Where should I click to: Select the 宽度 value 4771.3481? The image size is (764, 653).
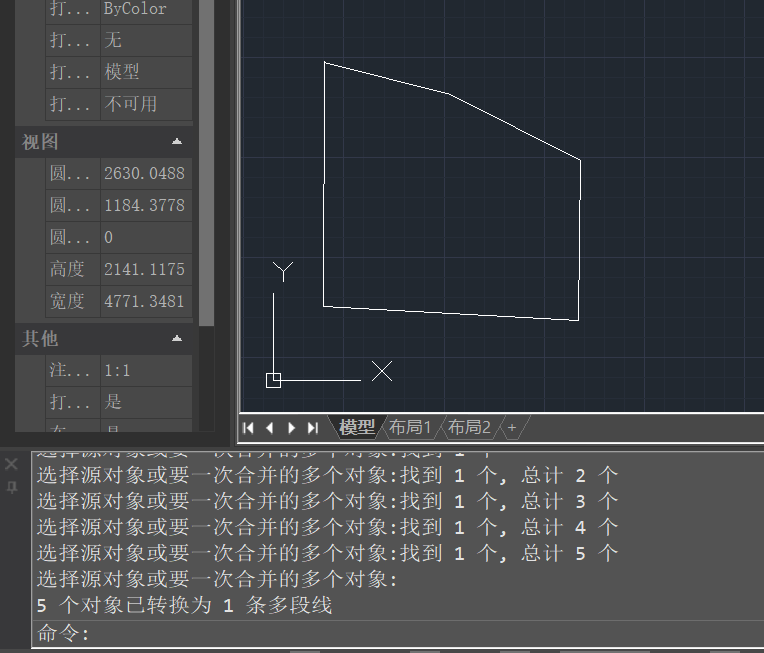click(x=145, y=301)
